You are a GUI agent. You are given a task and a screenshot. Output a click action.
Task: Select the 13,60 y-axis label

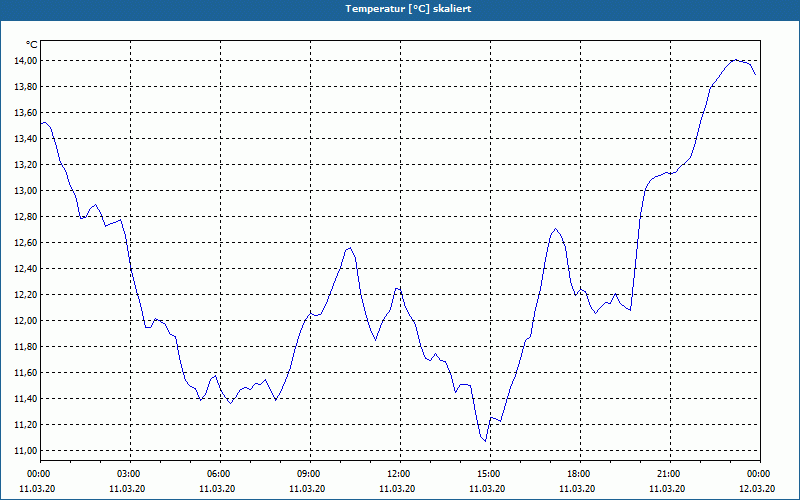[25, 113]
